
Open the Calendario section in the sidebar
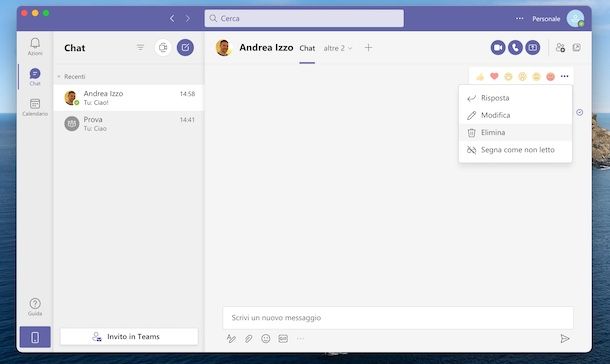(35, 107)
